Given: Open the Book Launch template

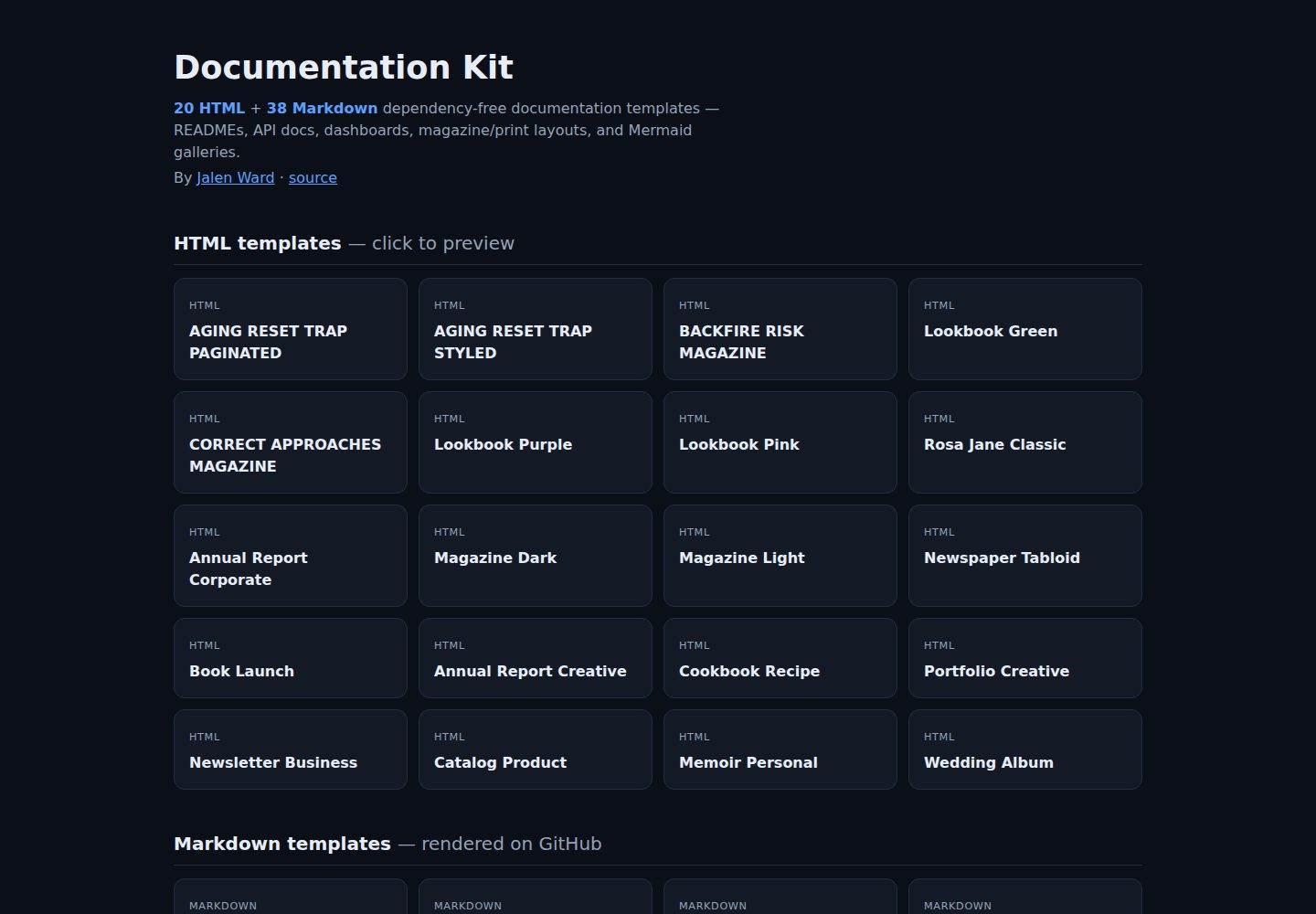Looking at the screenshot, I should 291,658.
